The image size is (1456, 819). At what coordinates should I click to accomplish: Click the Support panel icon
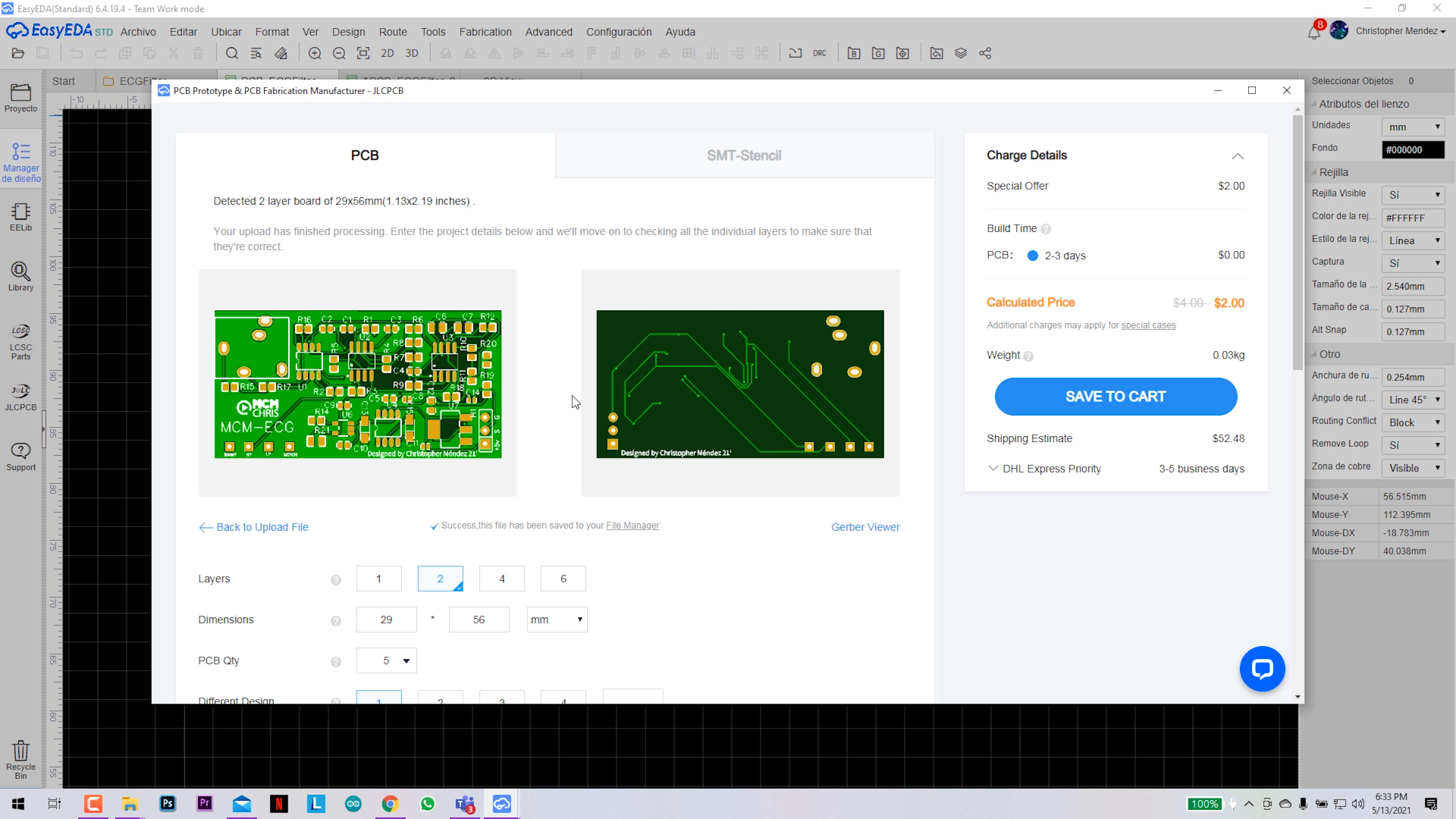tap(21, 455)
